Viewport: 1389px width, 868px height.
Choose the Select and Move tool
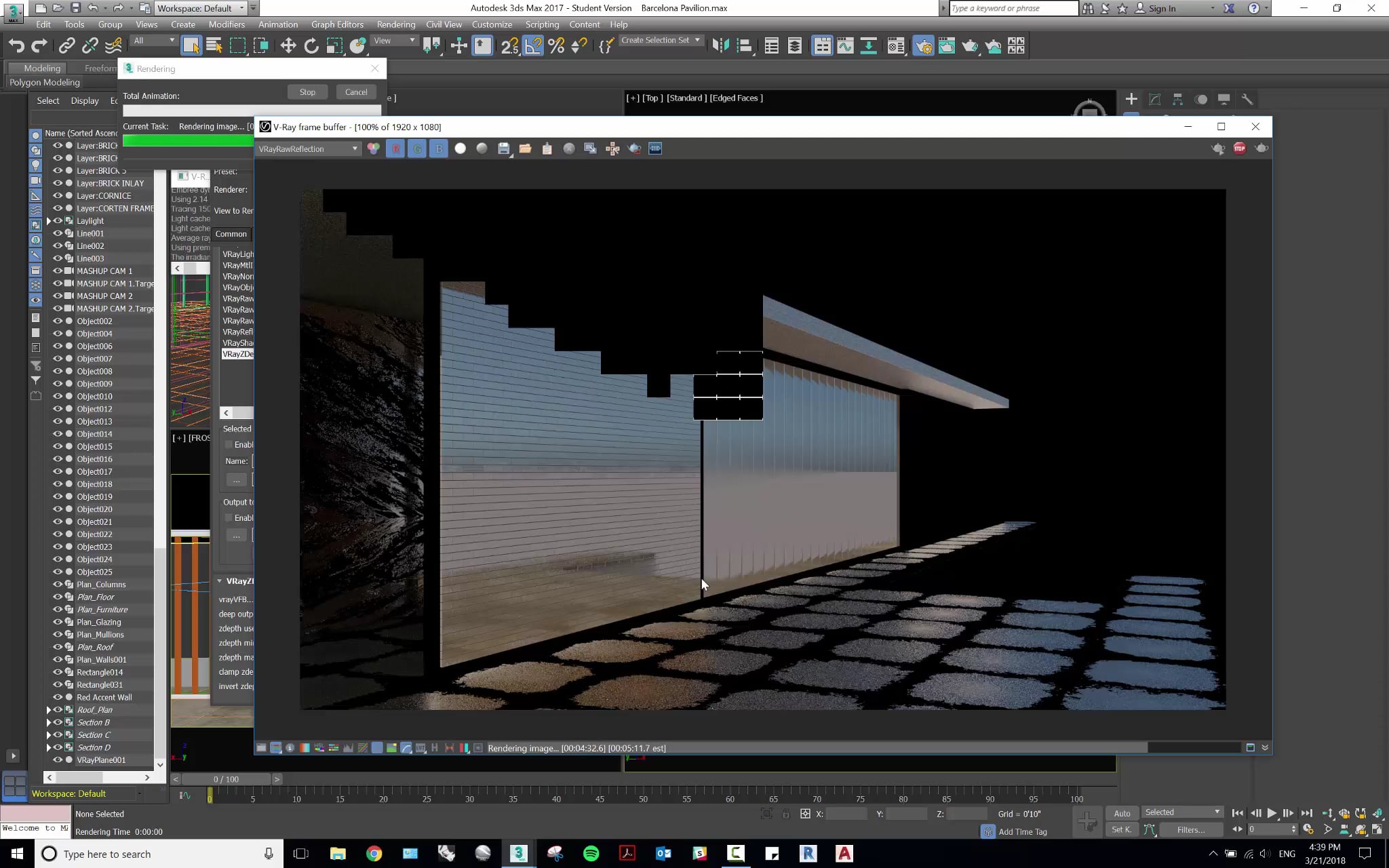click(288, 45)
